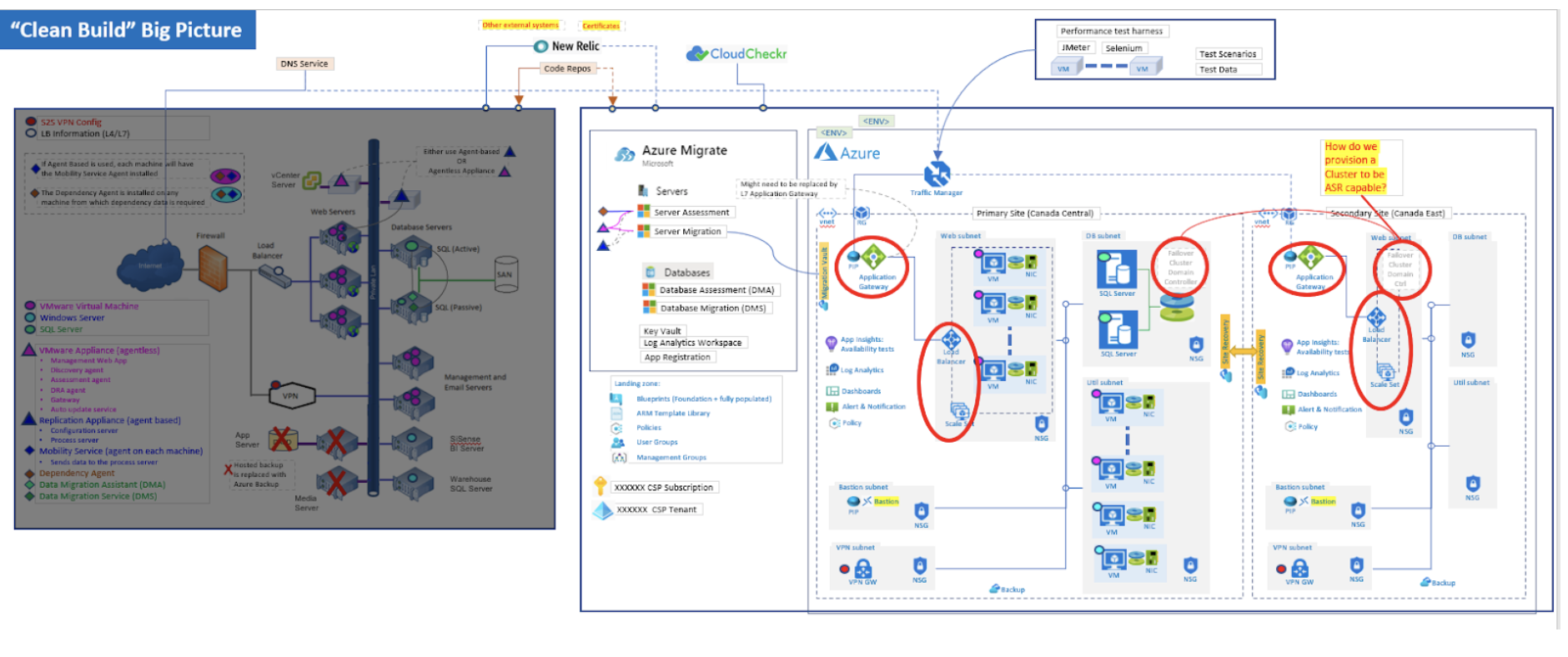Click the Secondary Site Backup icon
The height and width of the screenshot is (657, 1568).
[x=1425, y=582]
